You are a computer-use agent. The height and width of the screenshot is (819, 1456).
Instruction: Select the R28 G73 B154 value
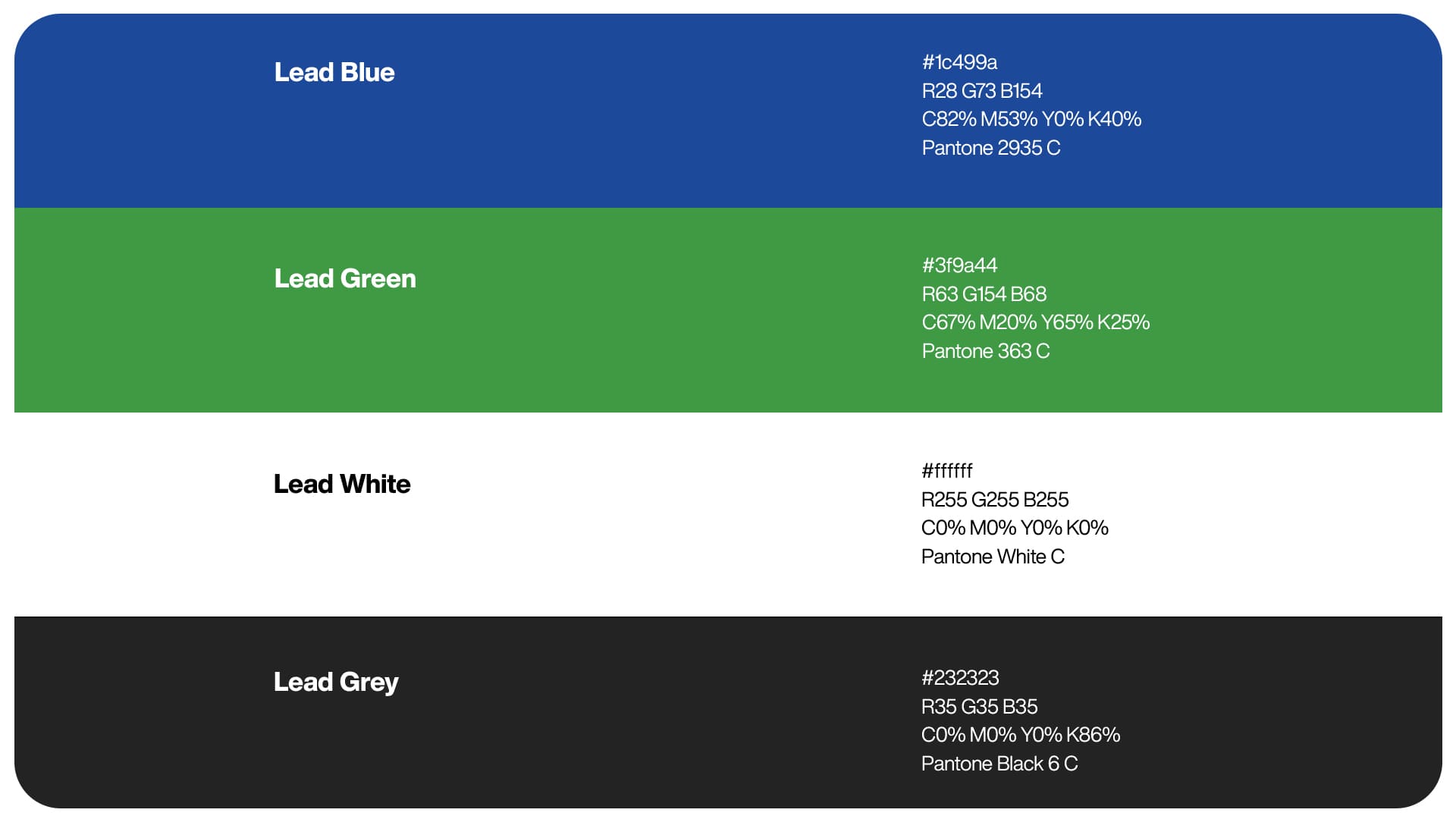982,91
